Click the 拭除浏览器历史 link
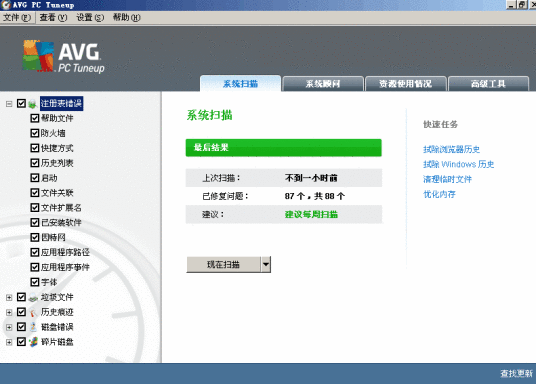This screenshot has height=384, width=536. [451, 149]
